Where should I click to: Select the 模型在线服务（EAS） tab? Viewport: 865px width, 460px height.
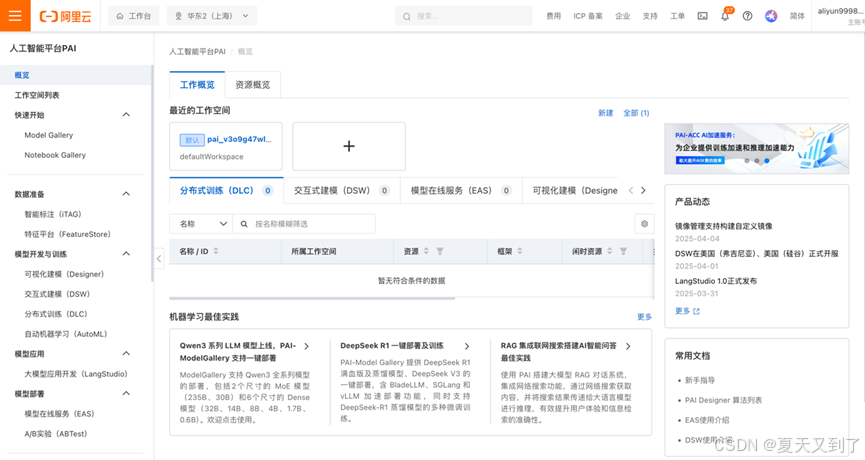(x=461, y=191)
